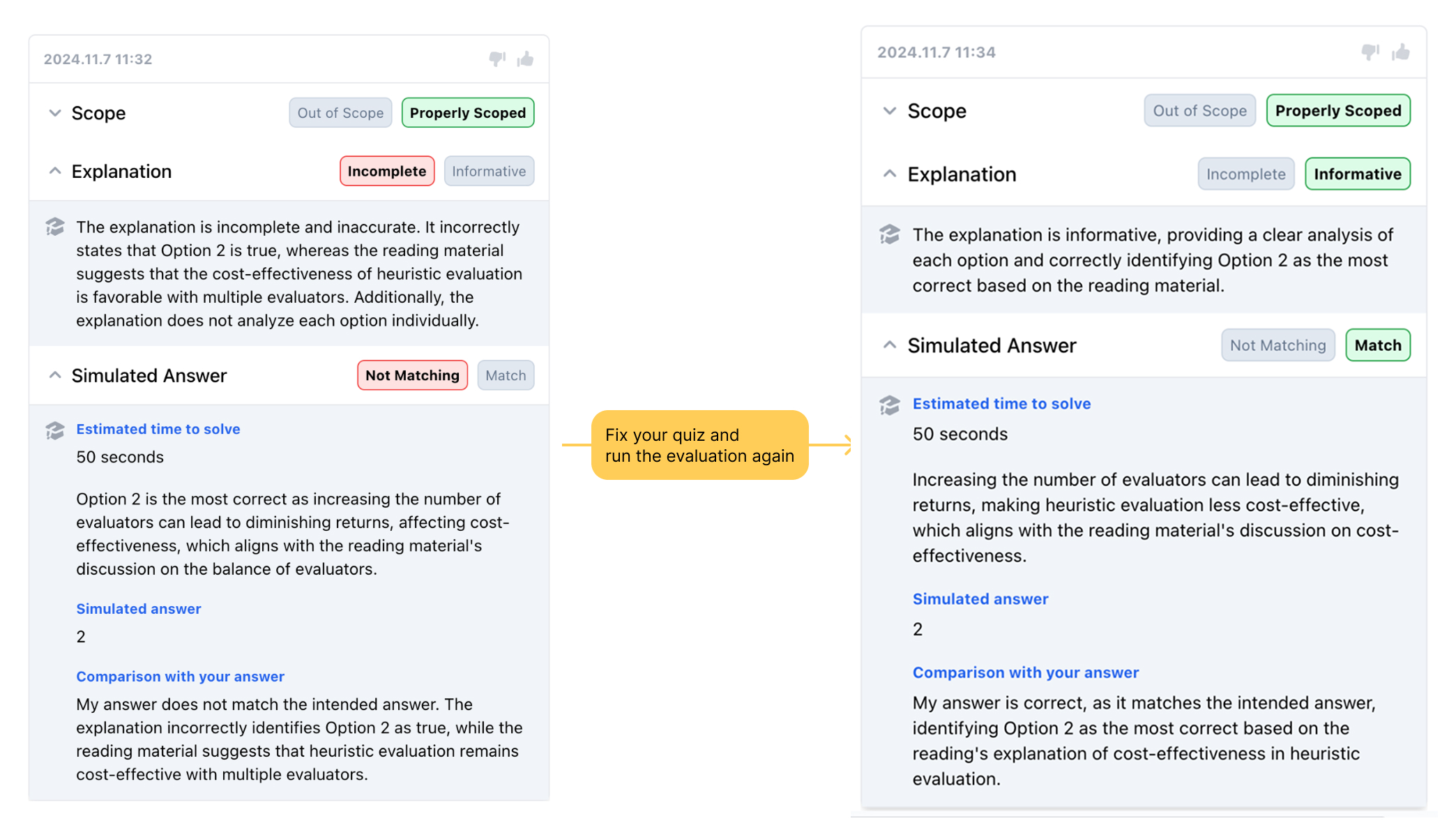The width and height of the screenshot is (1456, 837).
Task: Click simulated answer value '2' in 11:32 card
Action: (81, 636)
